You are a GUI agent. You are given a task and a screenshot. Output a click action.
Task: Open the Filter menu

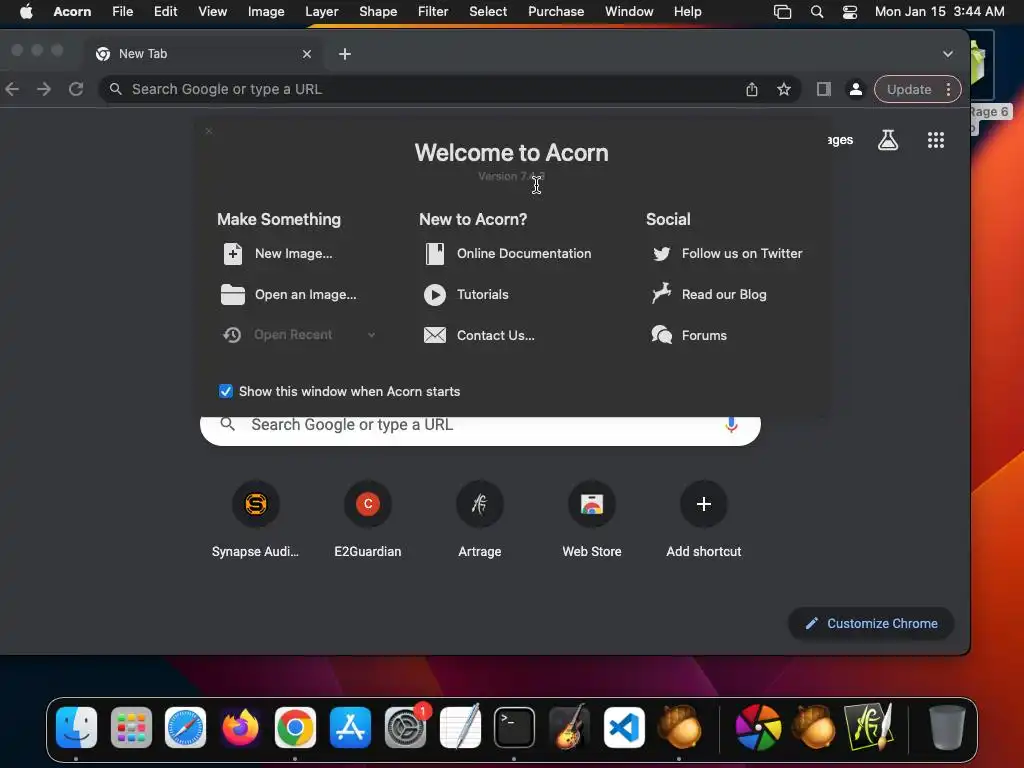click(433, 12)
